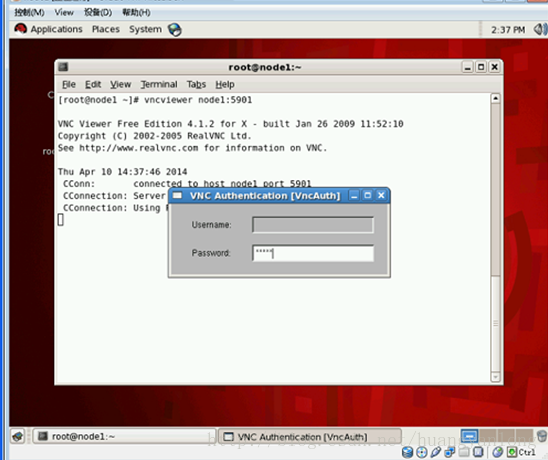Click the terminal window menu icon
Viewport: 548px width, 460px height.
coord(63,67)
